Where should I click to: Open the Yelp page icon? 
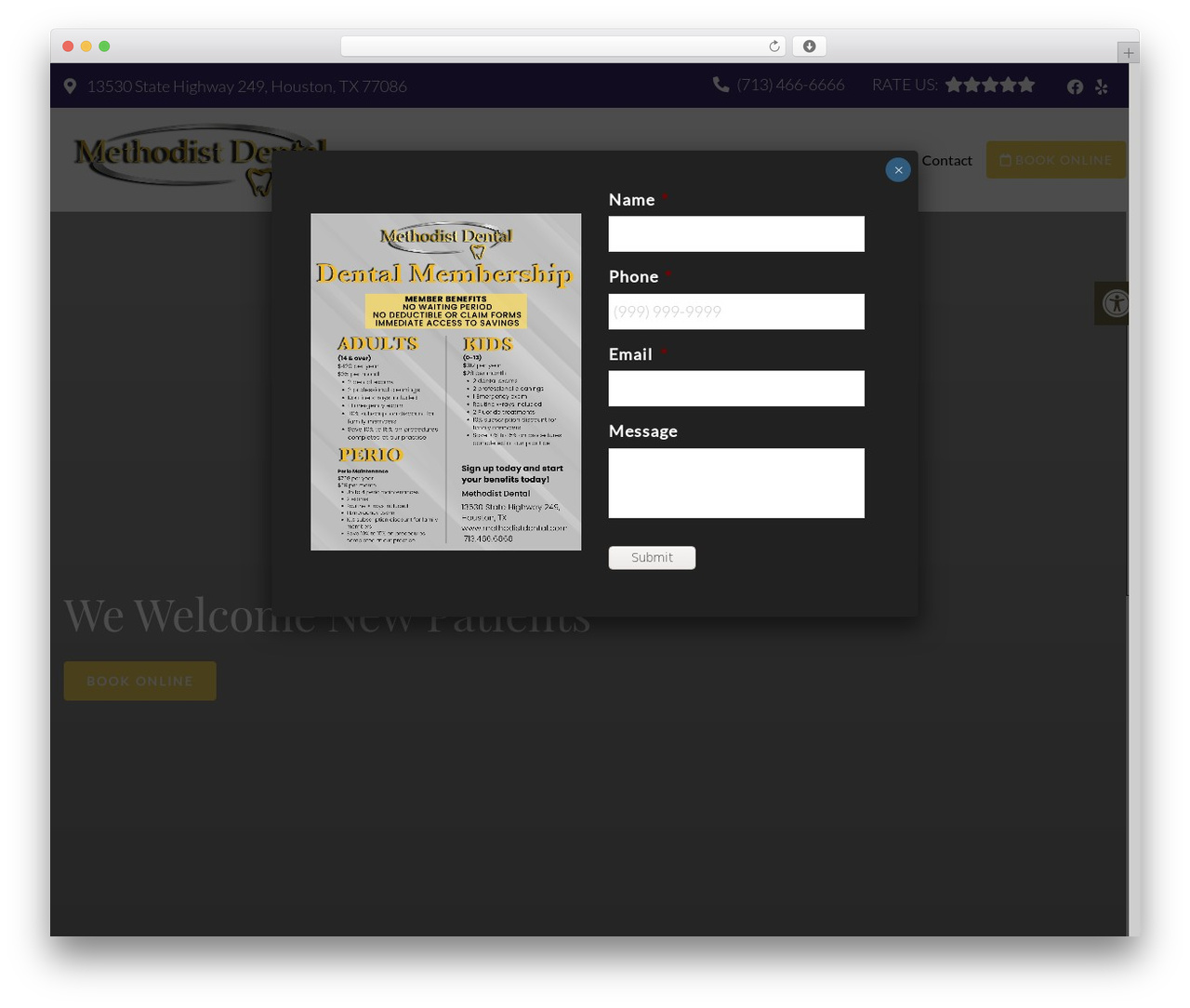point(1102,86)
